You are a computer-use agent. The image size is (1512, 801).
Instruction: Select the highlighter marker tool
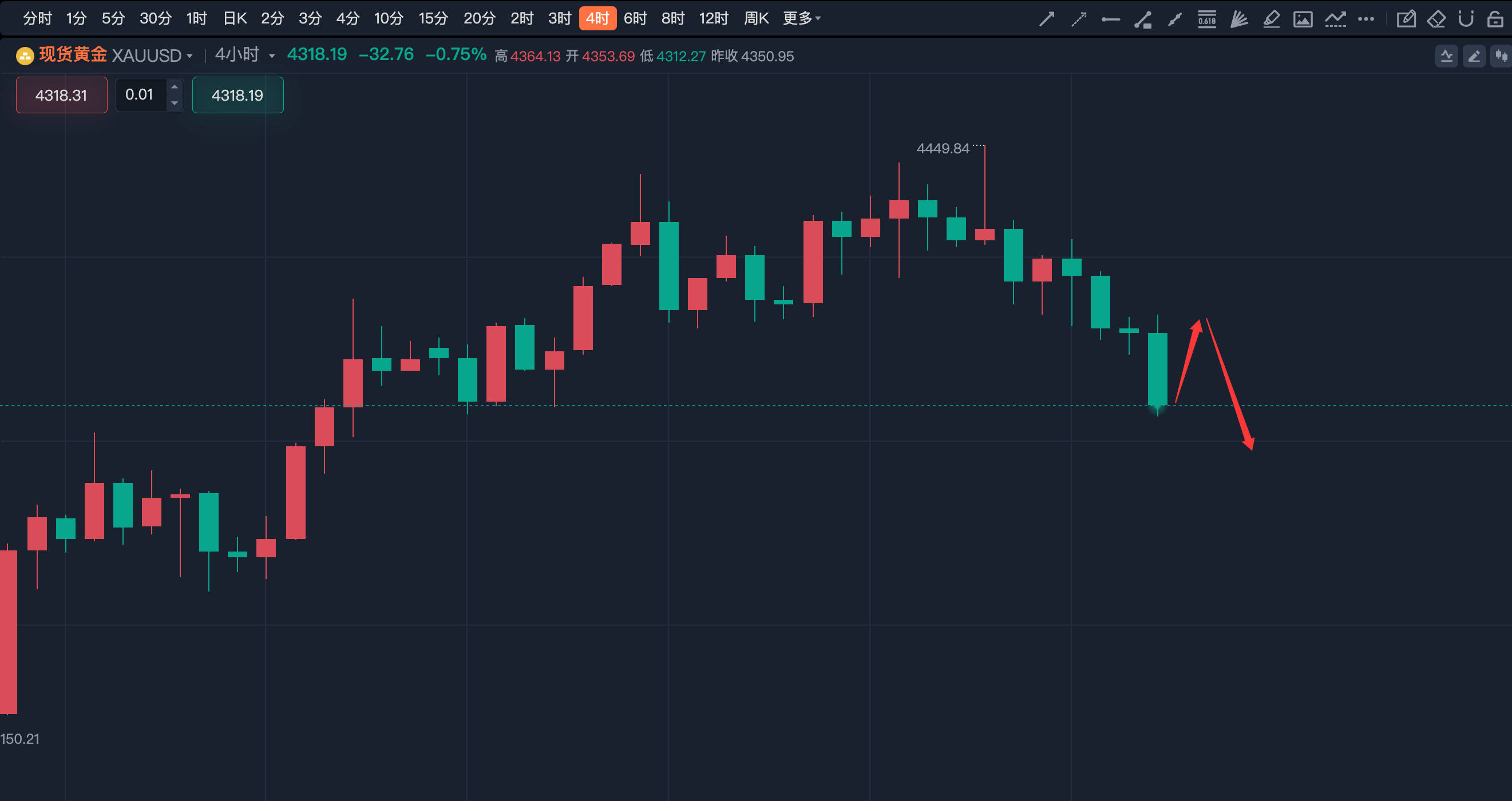tap(1271, 19)
